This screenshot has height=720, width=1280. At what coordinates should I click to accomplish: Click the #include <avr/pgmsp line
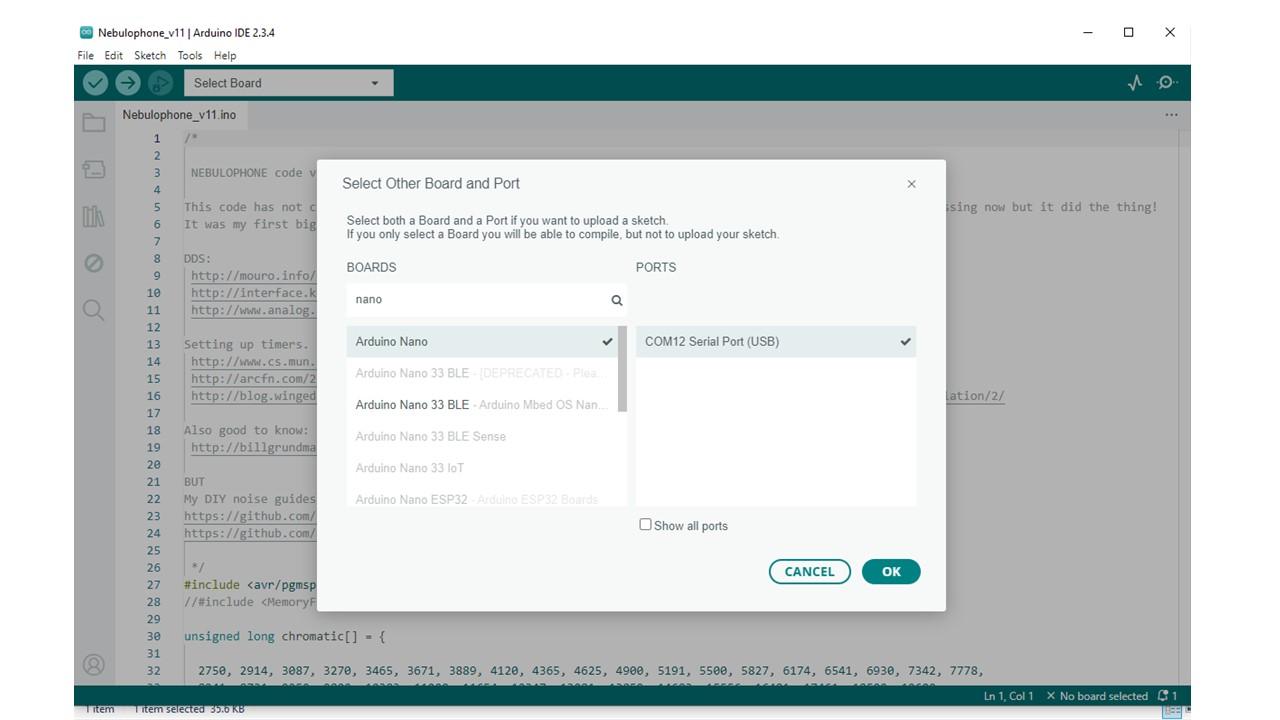tap(250, 585)
